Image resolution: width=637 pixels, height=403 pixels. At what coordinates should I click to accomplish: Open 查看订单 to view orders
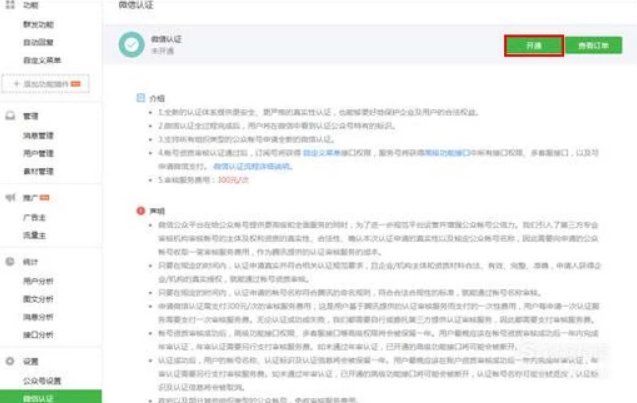click(593, 45)
